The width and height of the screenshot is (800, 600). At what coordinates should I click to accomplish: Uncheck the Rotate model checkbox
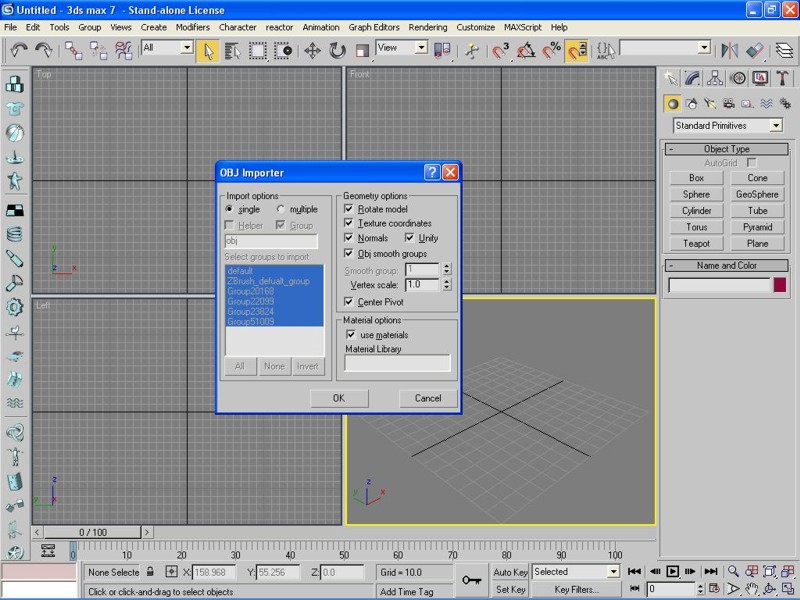(348, 209)
